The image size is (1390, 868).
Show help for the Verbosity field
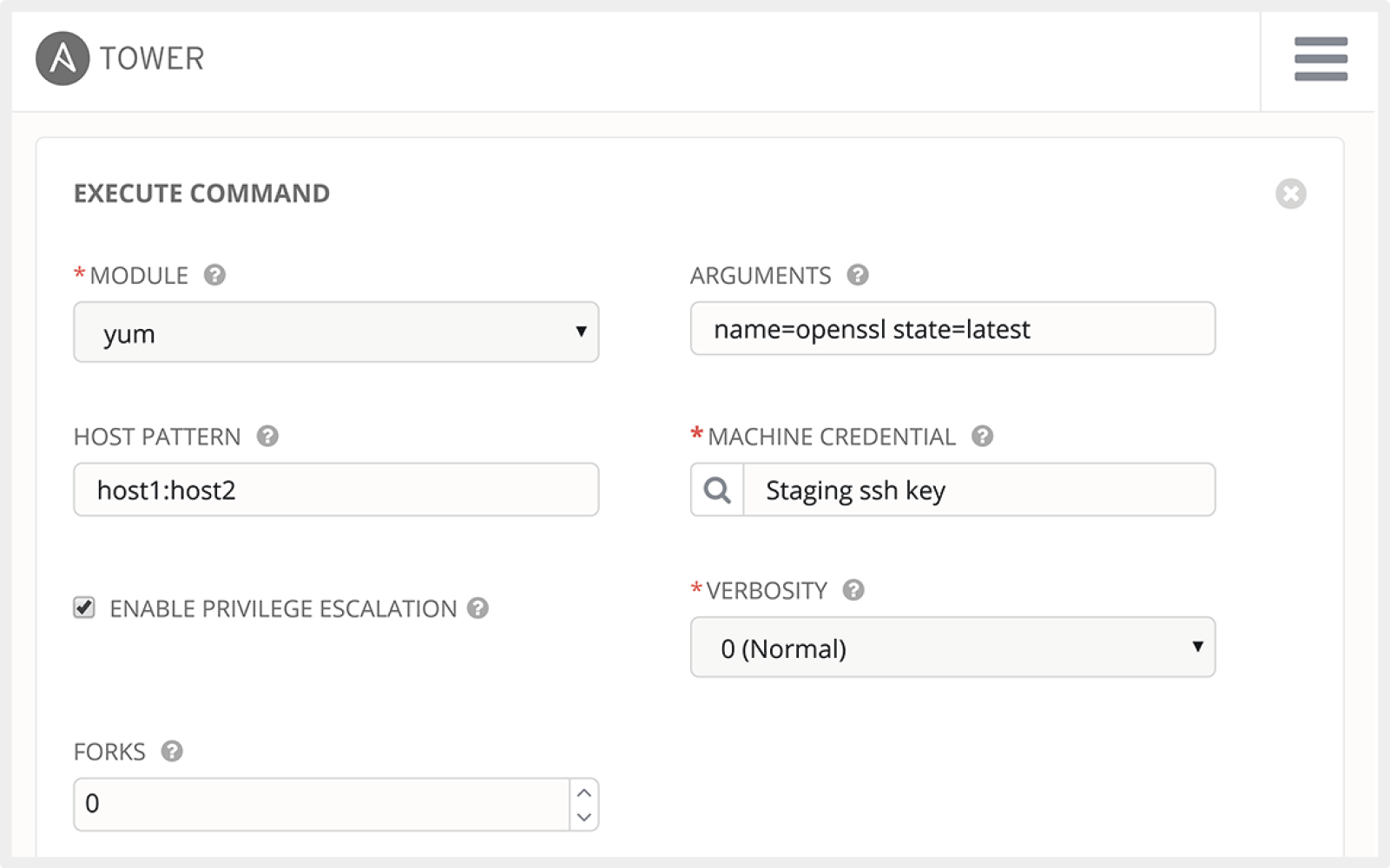coord(853,590)
